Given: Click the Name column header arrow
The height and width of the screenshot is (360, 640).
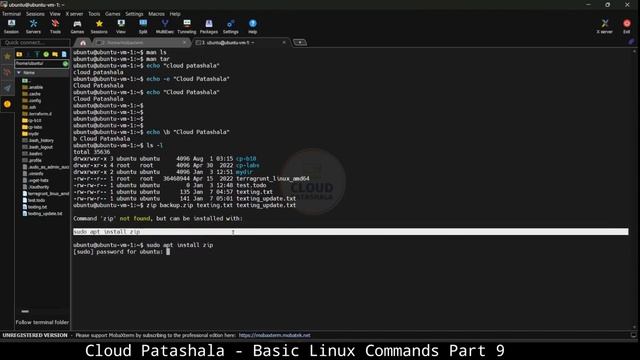Looking at the screenshot, I should [19, 73].
